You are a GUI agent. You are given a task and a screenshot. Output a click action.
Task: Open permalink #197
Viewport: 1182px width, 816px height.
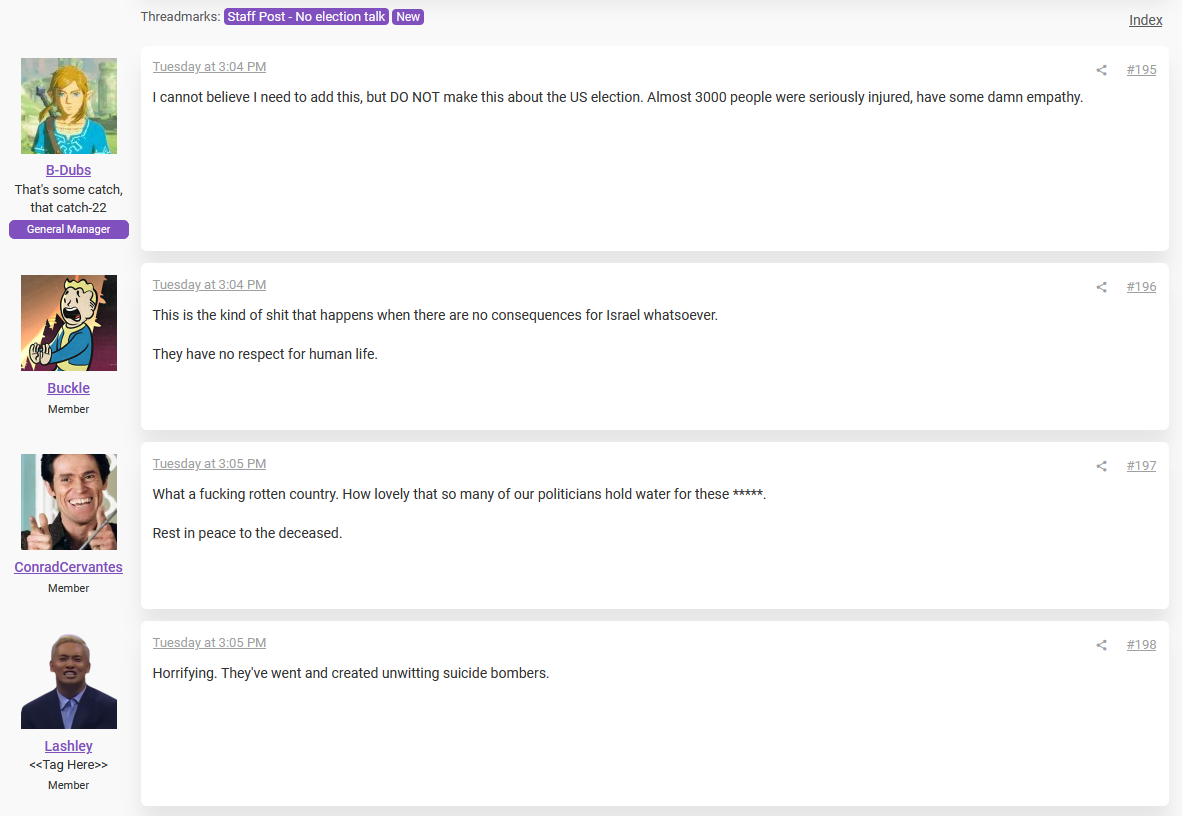coord(1141,466)
